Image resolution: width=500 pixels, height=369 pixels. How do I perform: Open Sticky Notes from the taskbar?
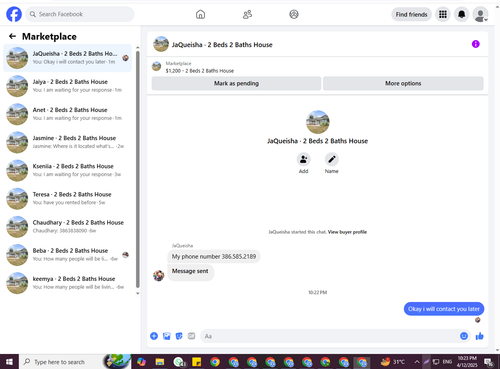pos(197,362)
